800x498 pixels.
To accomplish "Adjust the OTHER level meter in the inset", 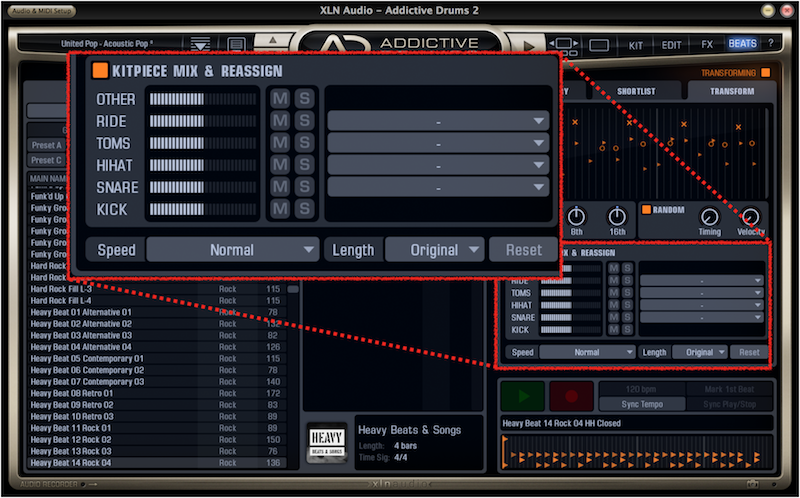I will click(203, 99).
